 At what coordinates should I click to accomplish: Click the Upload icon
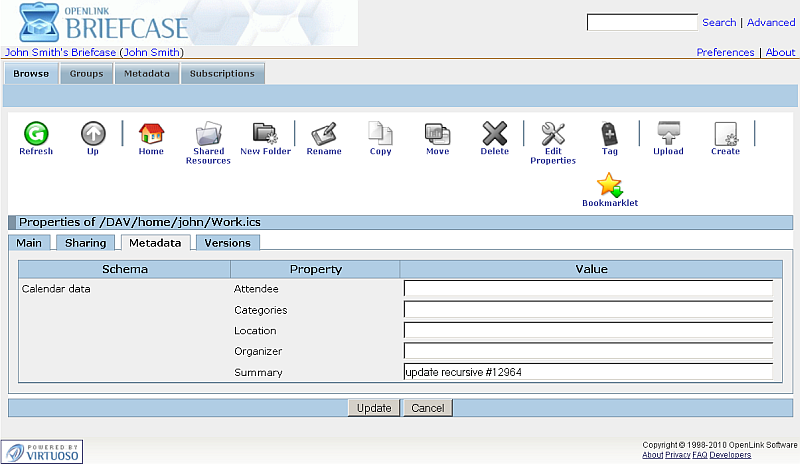coord(668,133)
